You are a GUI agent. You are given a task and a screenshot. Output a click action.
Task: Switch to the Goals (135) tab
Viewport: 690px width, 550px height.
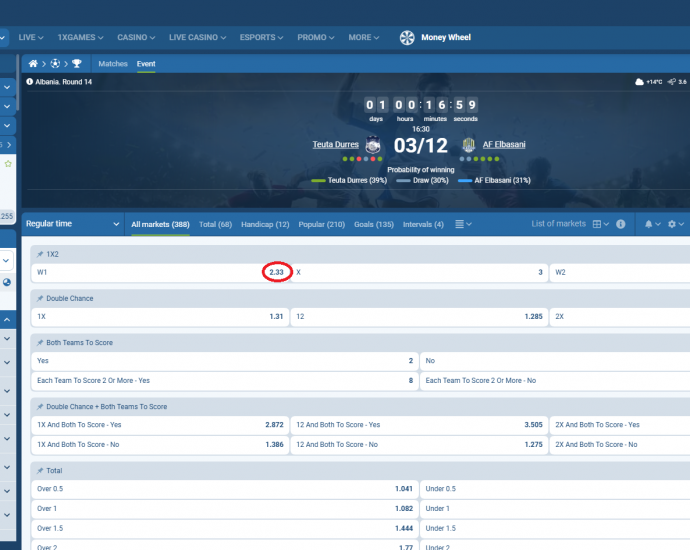(373, 224)
